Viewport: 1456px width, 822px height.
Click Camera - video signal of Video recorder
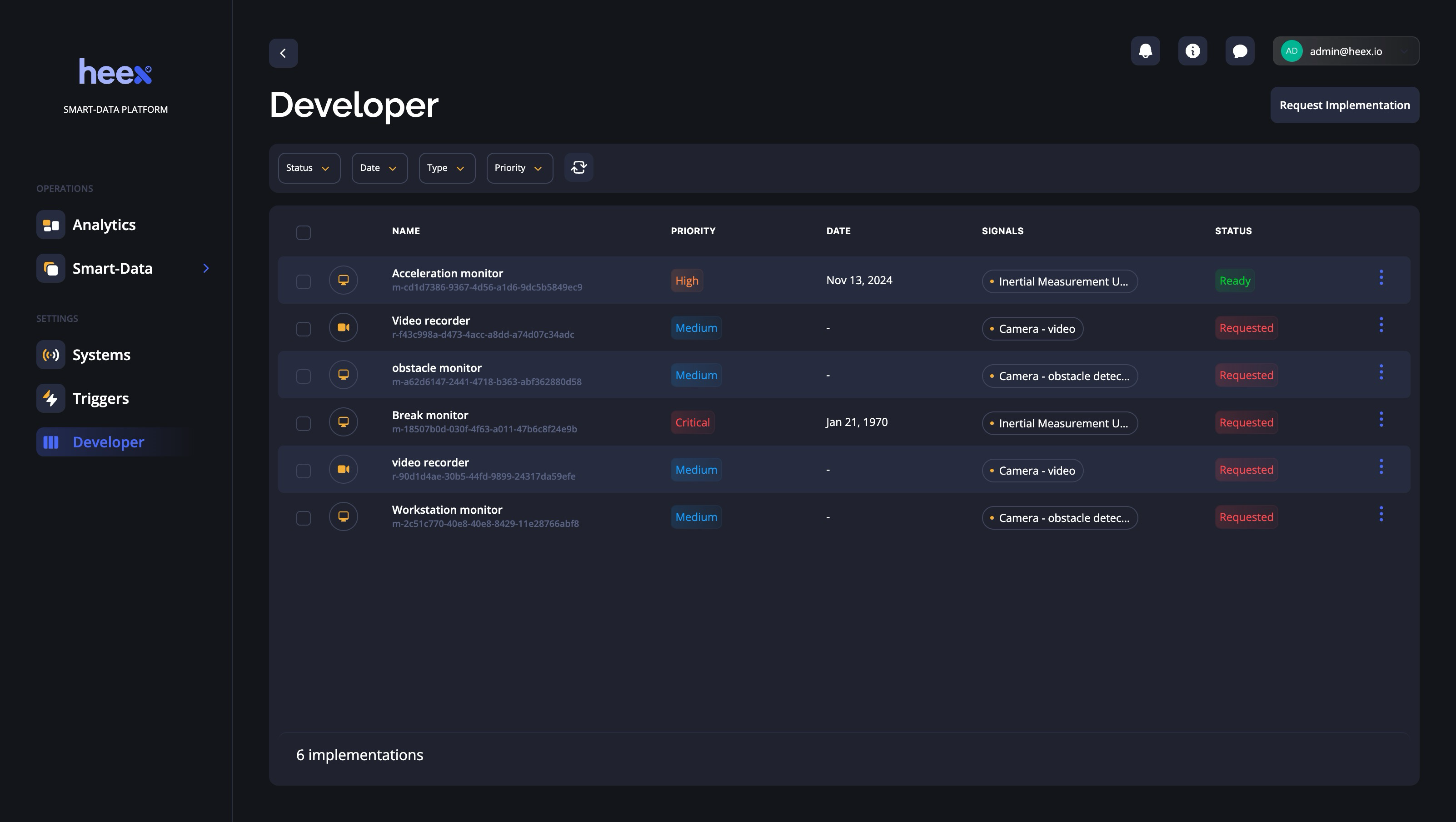tap(1032, 329)
